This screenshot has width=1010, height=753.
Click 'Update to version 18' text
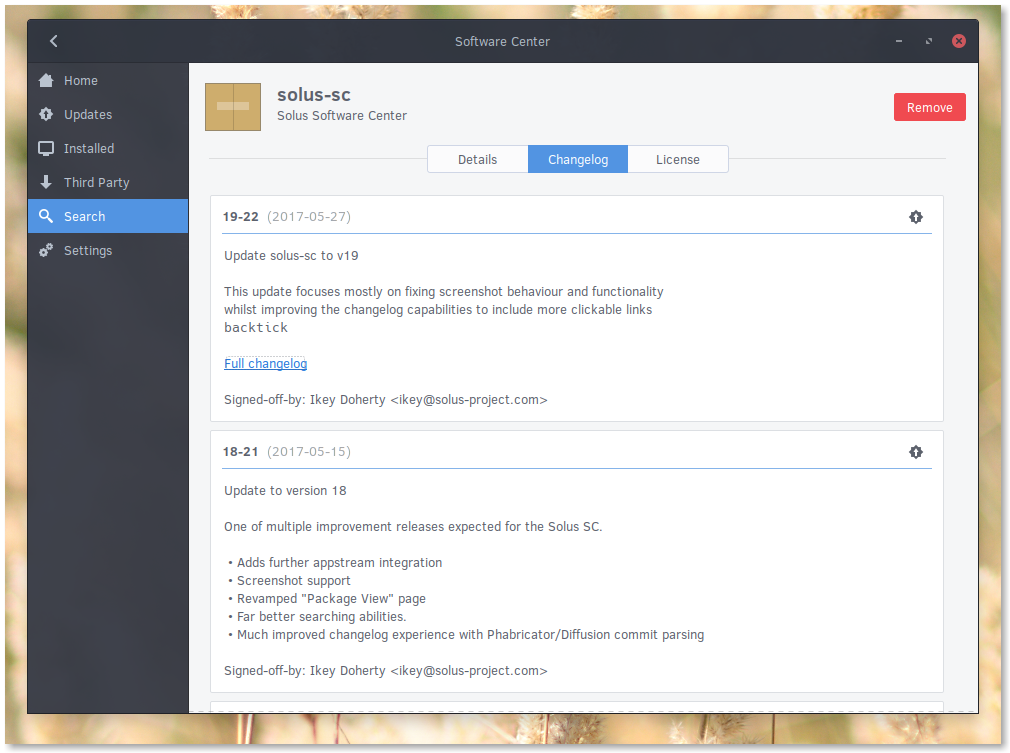click(285, 491)
